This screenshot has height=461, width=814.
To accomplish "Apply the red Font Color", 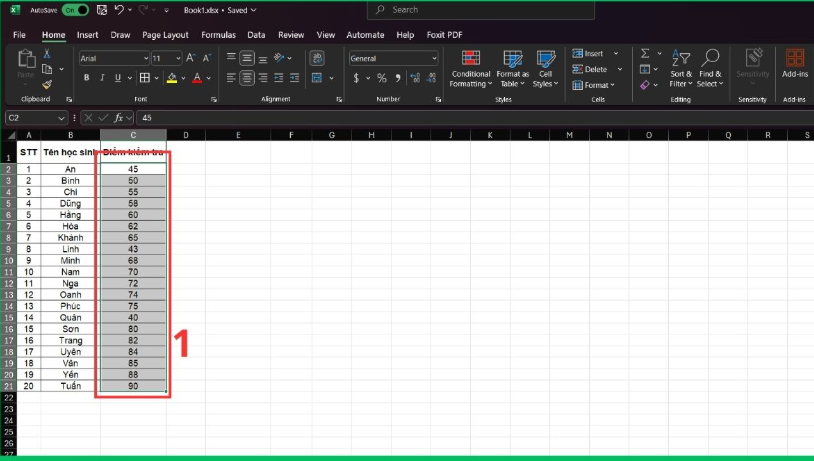I will tap(197, 78).
